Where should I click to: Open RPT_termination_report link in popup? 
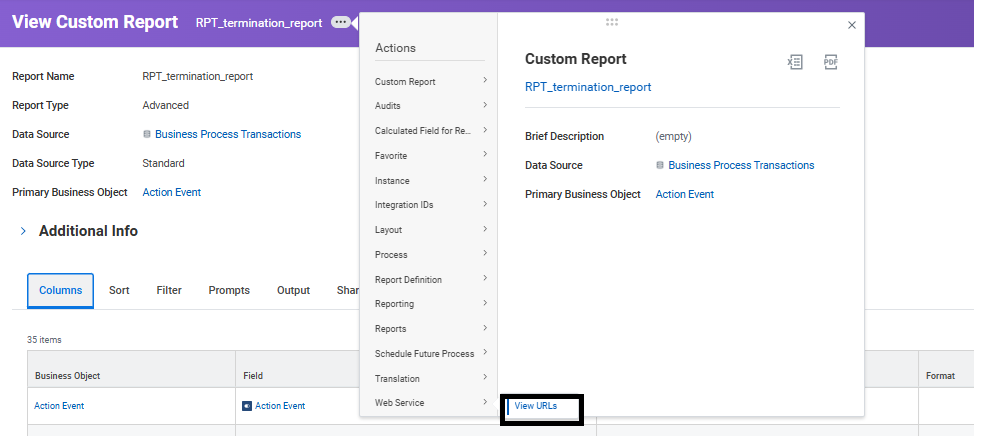588,87
